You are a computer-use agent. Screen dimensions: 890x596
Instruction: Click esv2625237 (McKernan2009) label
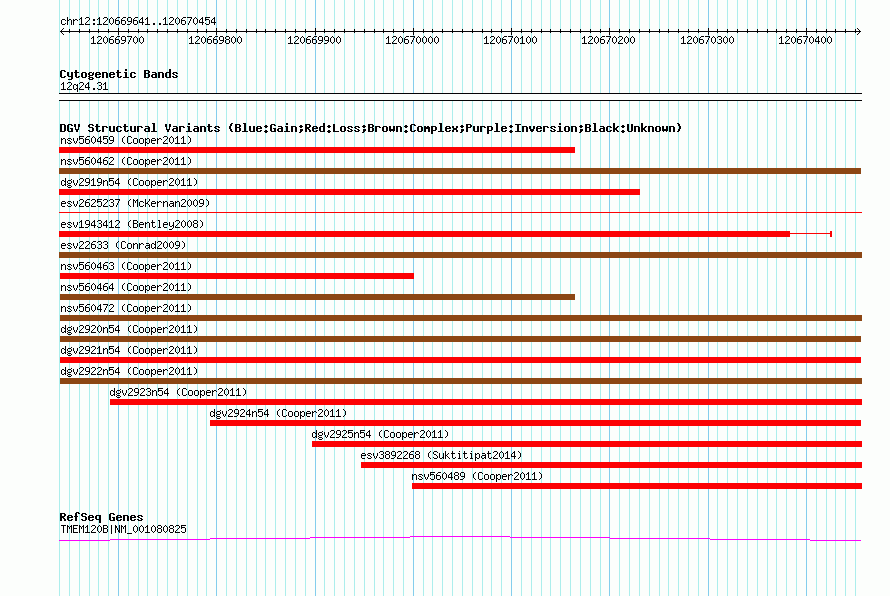coord(135,203)
